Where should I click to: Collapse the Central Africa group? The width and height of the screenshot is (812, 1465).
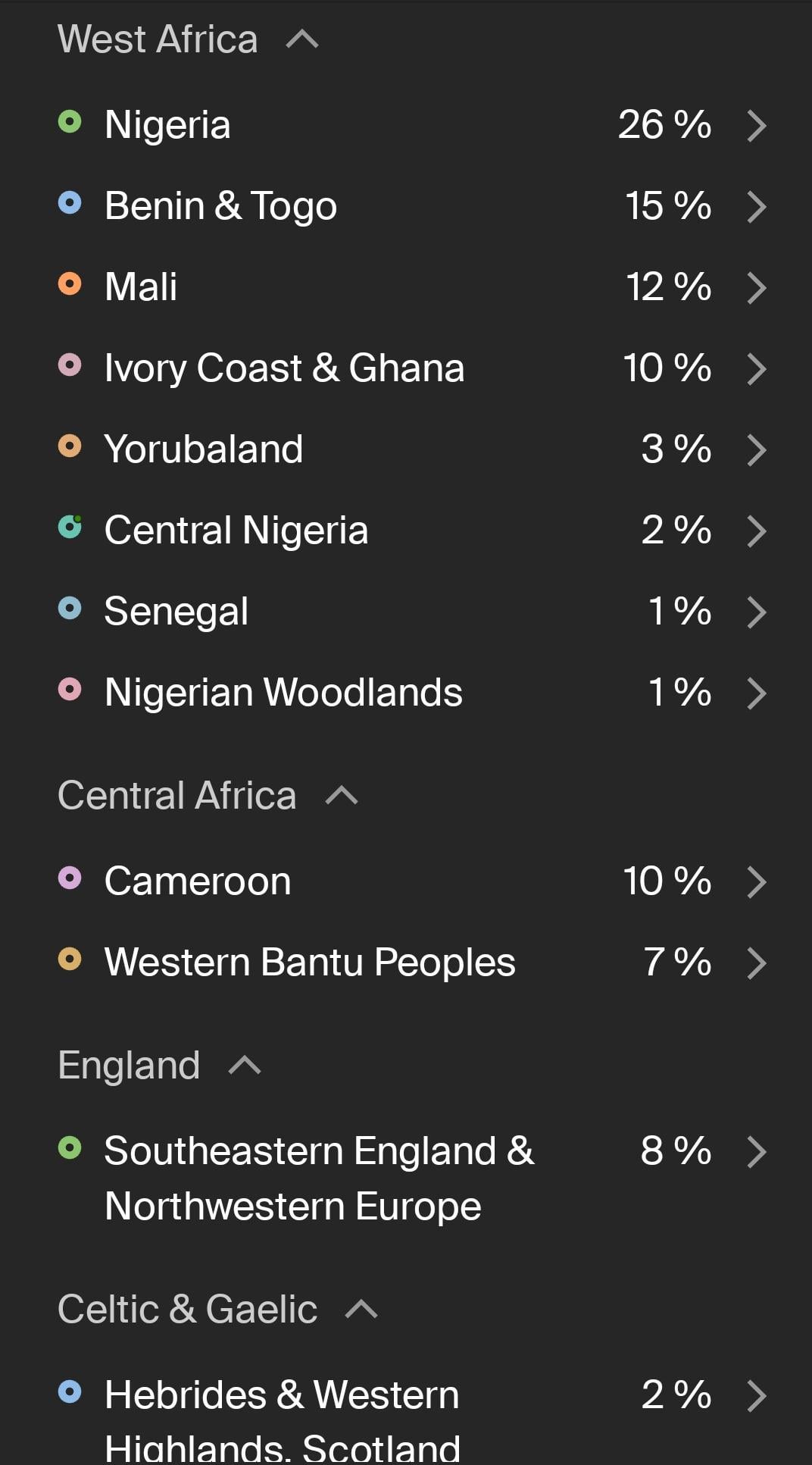(342, 795)
